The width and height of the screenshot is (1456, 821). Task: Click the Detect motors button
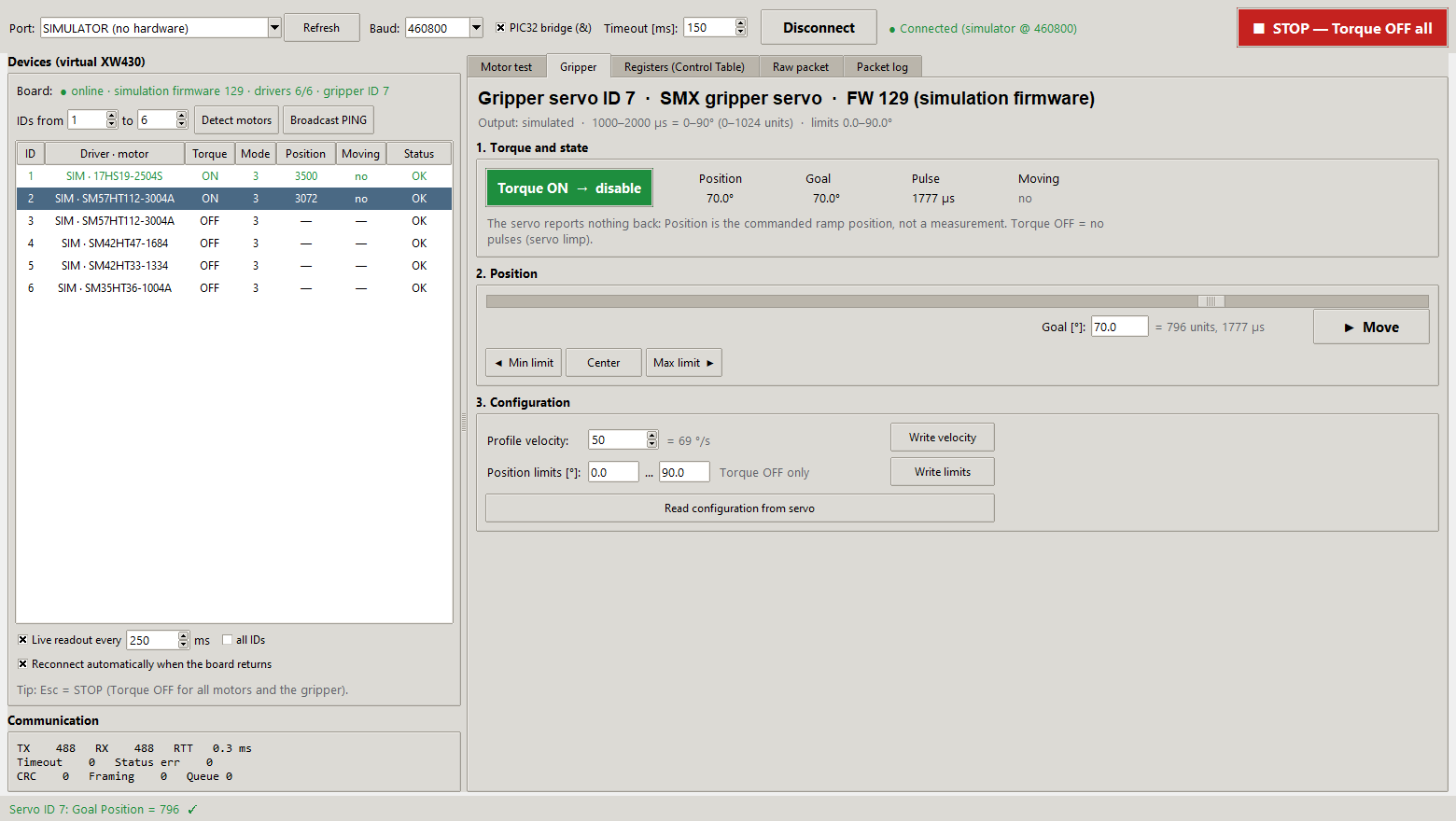point(236,120)
